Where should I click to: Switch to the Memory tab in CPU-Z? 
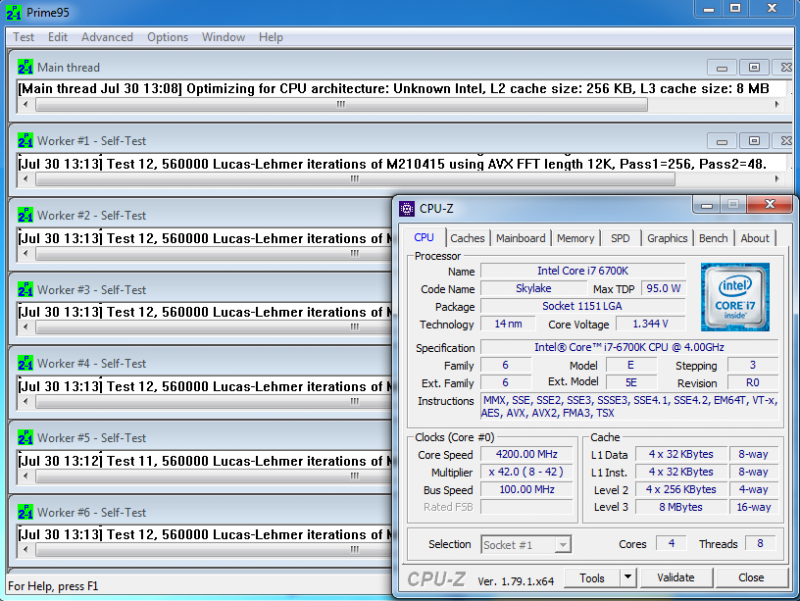point(576,238)
